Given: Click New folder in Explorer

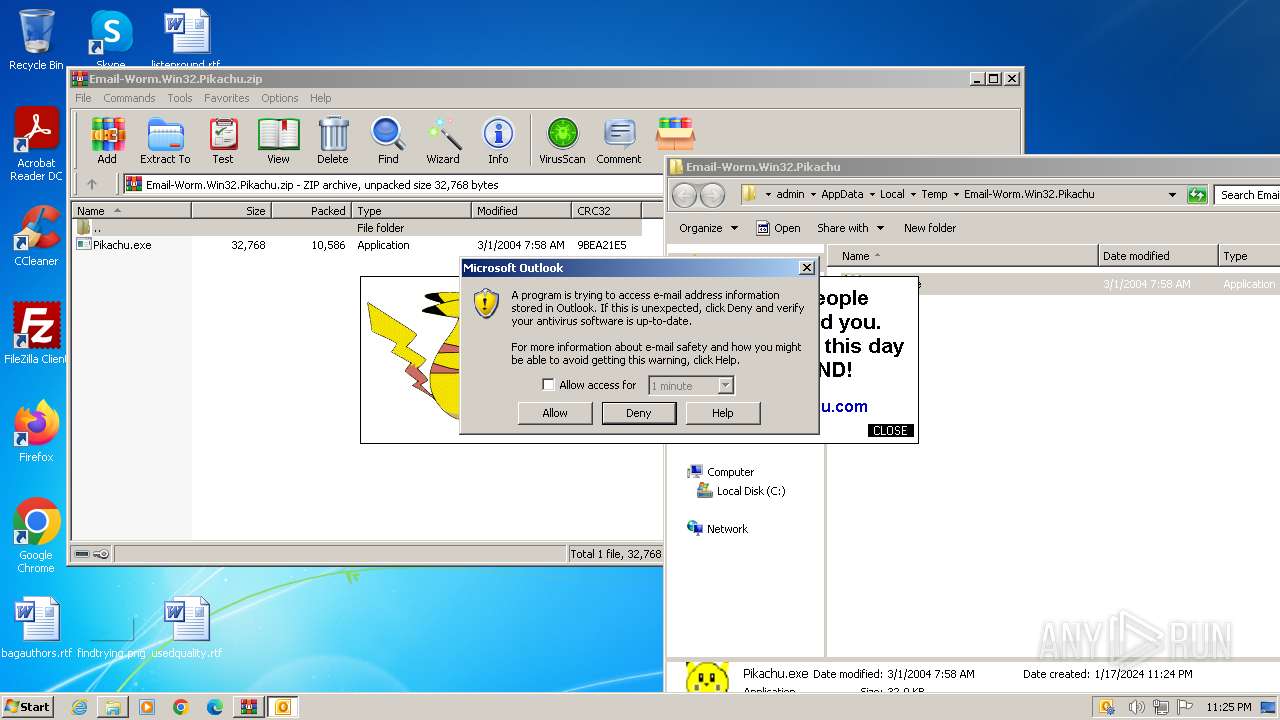Looking at the screenshot, I should 930,228.
